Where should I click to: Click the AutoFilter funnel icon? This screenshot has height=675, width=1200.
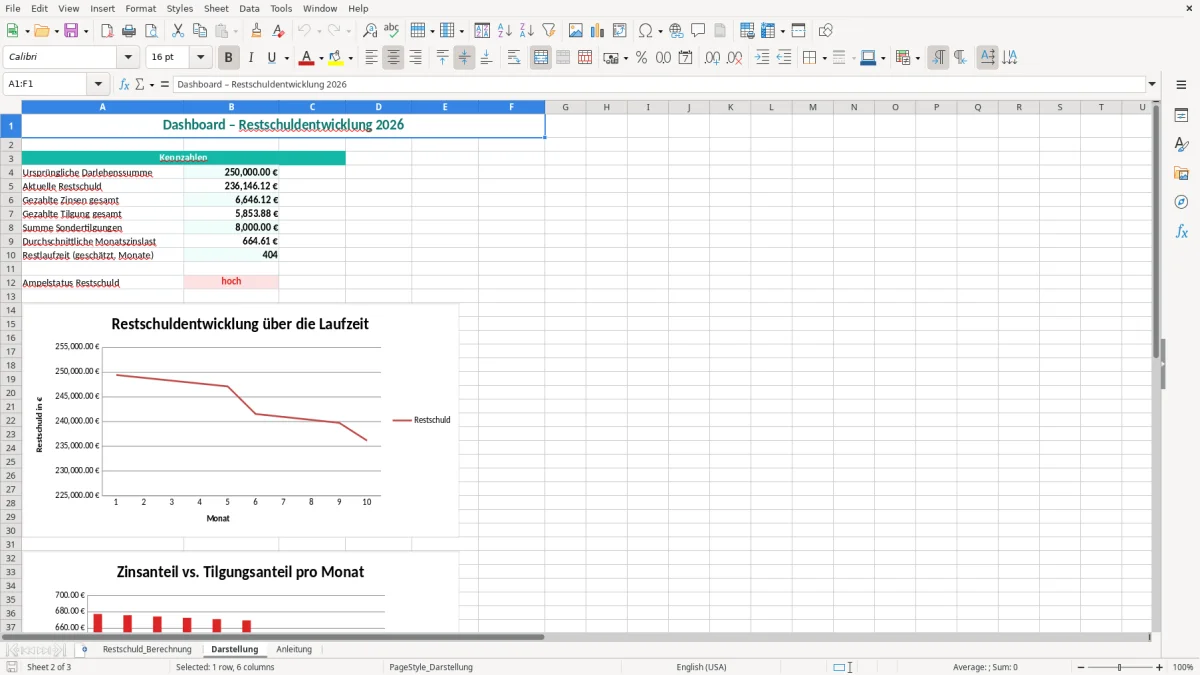(x=549, y=31)
